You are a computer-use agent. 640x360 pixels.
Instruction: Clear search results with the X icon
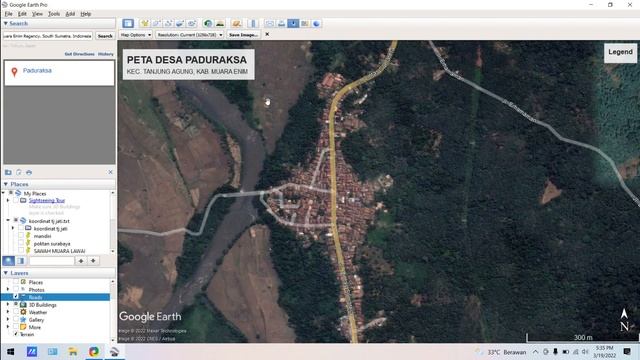coord(110,172)
